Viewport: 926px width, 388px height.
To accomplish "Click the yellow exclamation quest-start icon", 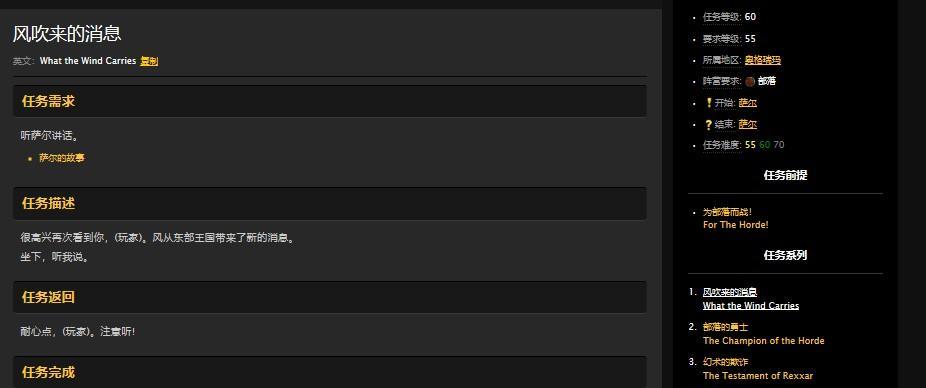I will tap(709, 103).
